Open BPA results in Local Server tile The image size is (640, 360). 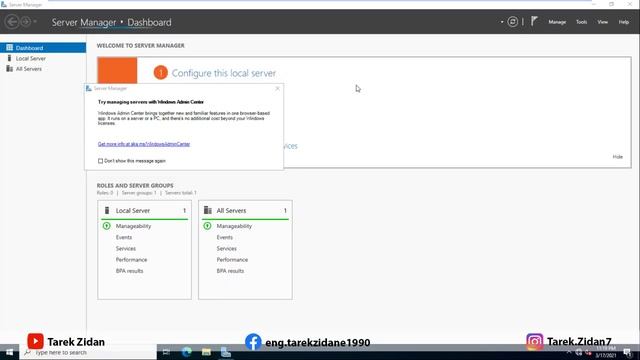pyautogui.click(x=129, y=271)
